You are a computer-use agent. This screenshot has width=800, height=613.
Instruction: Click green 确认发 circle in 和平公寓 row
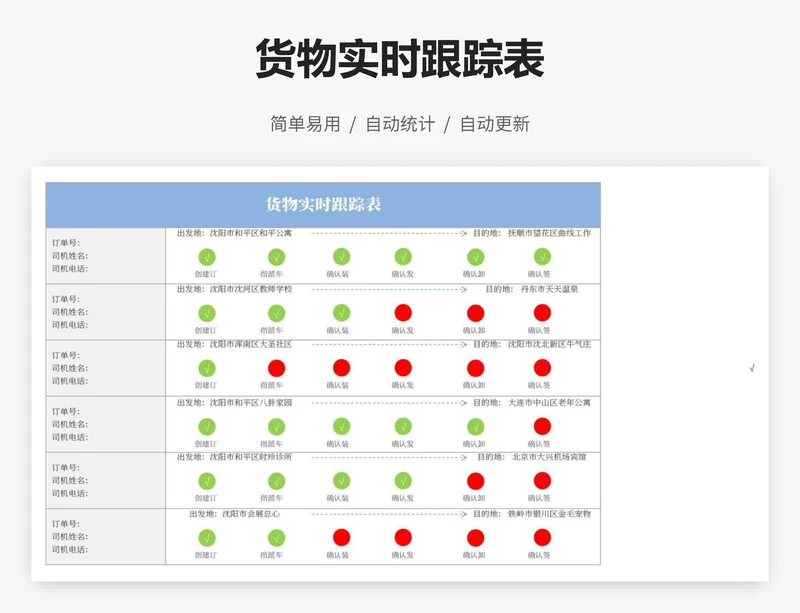[403, 257]
